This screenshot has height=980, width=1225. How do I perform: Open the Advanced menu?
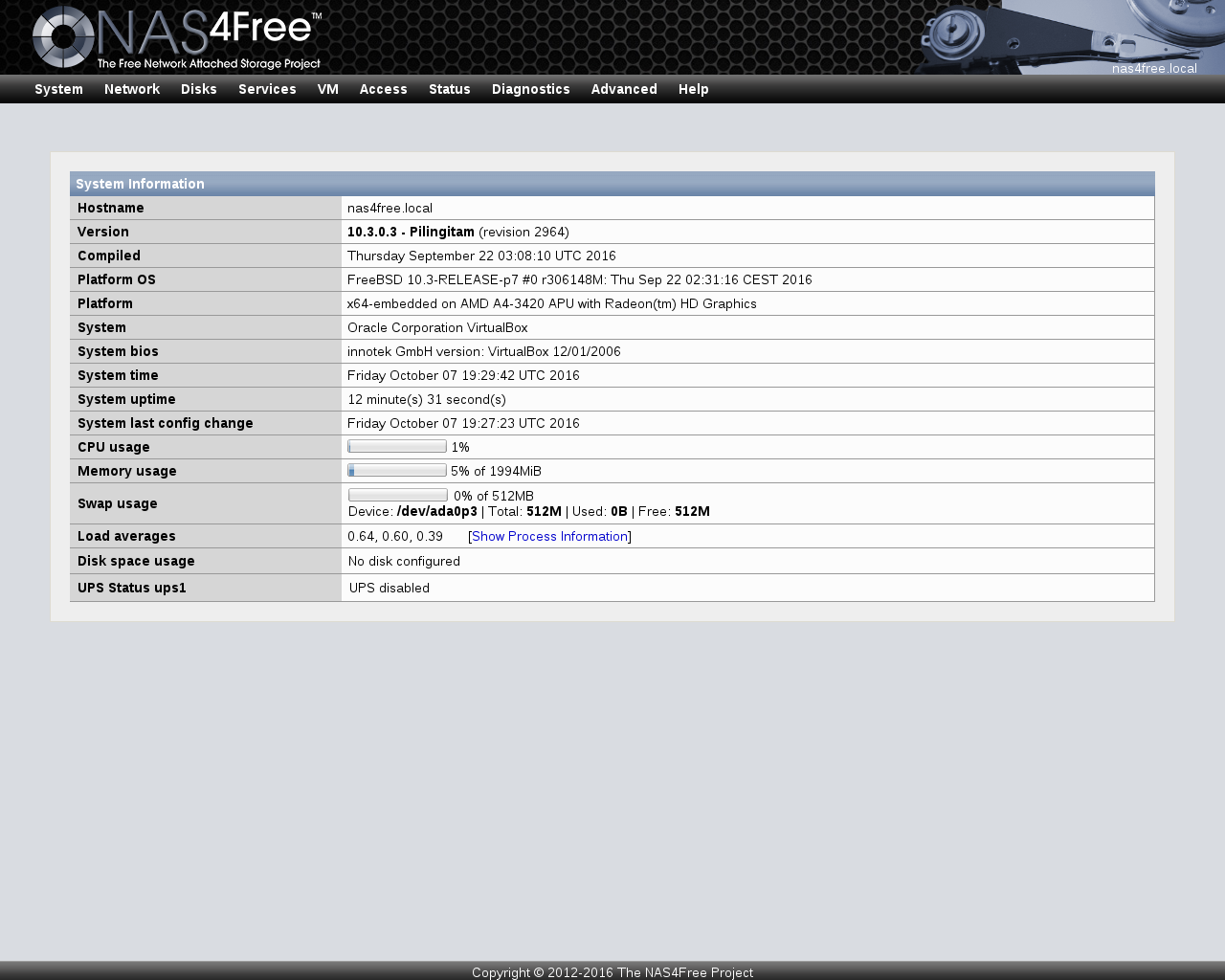pos(624,89)
